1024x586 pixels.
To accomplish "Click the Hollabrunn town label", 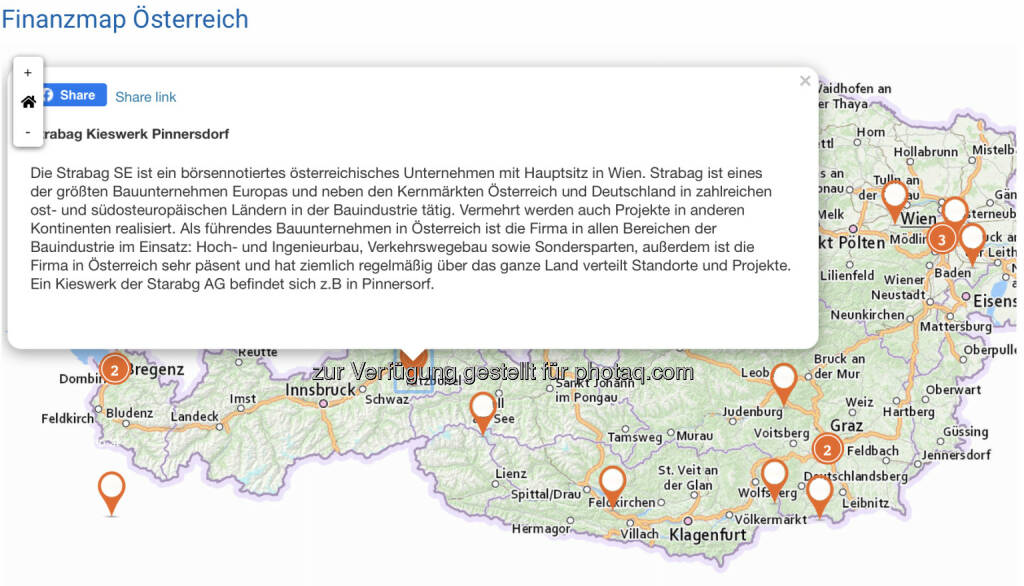I will 925,152.
